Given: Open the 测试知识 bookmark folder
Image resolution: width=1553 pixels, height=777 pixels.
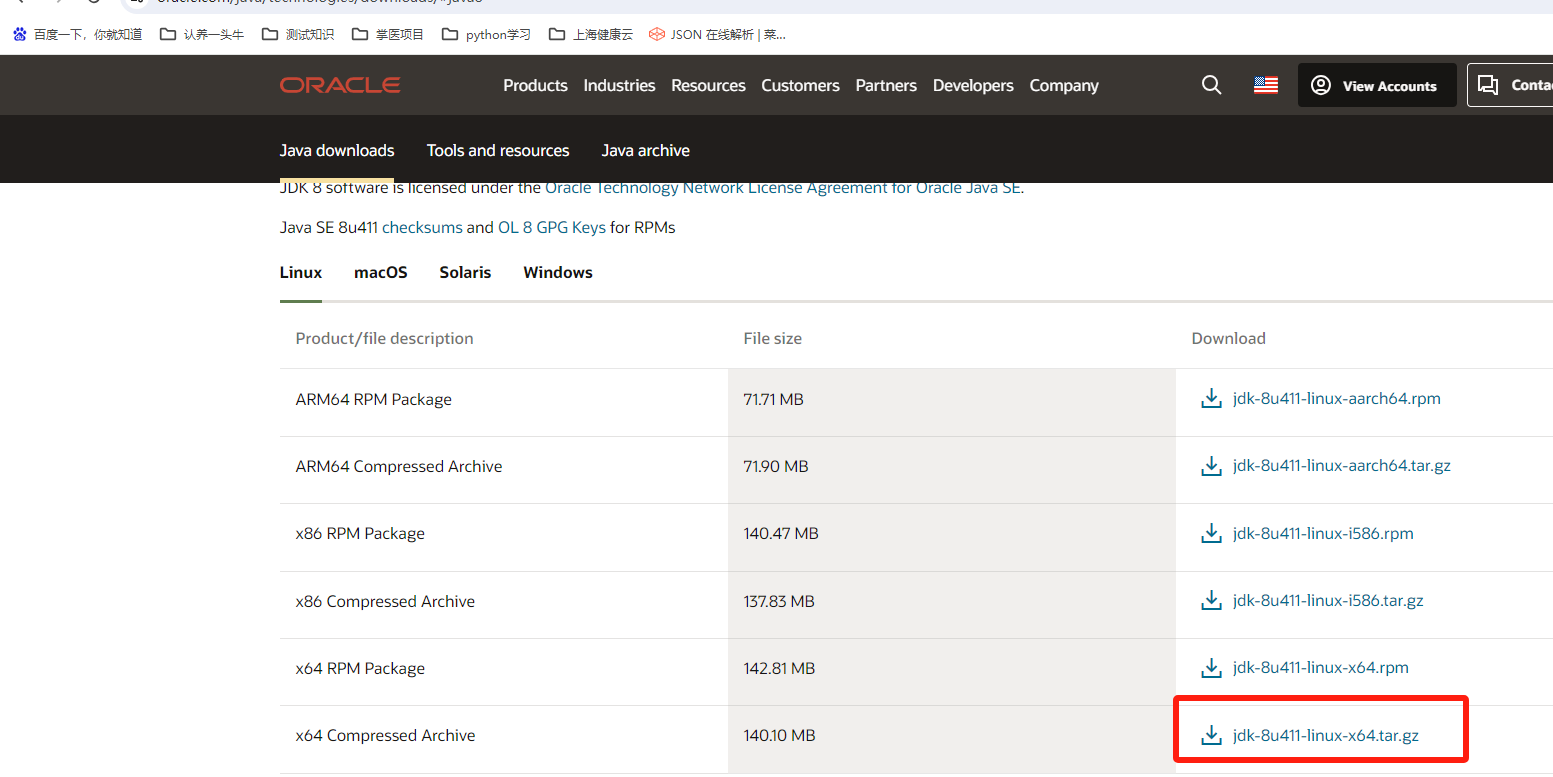Looking at the screenshot, I should (298, 34).
